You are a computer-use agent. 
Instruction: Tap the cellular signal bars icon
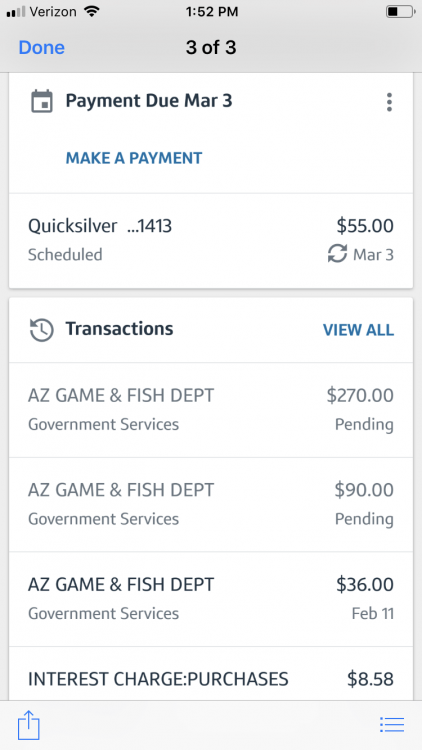(x=16, y=12)
